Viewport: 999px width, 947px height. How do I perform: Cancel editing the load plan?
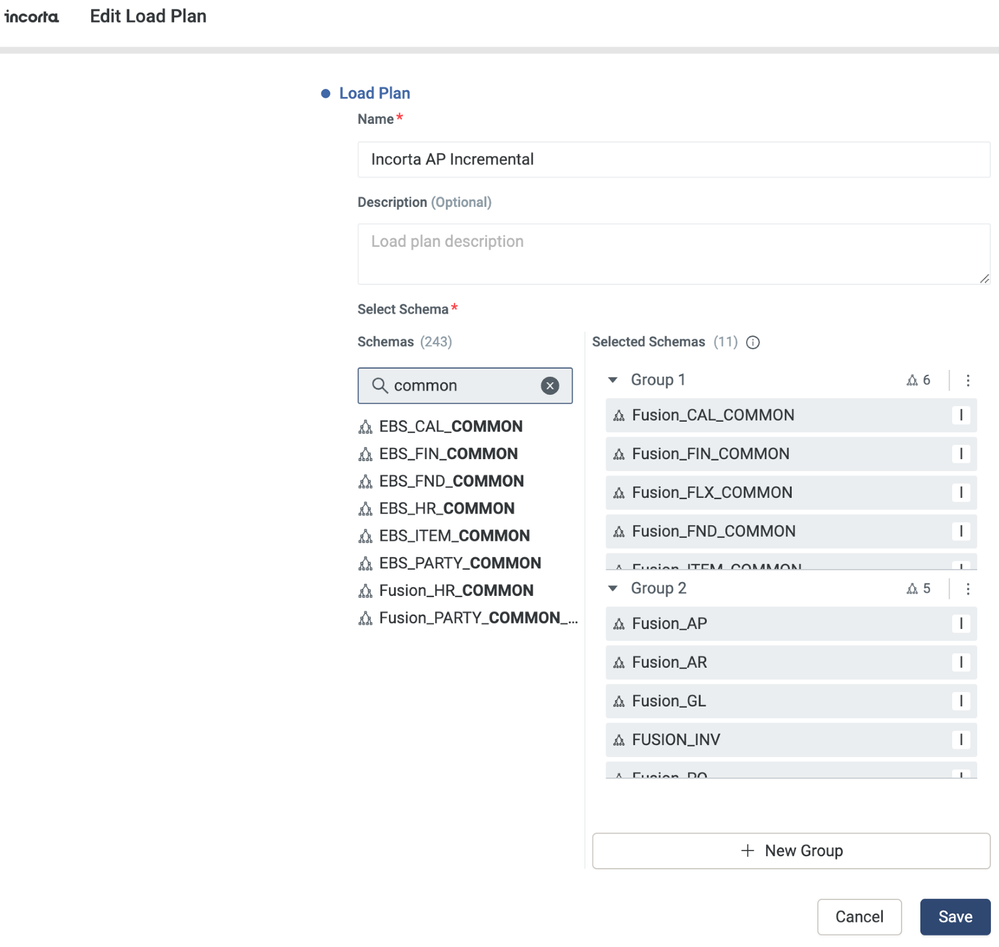coord(859,917)
